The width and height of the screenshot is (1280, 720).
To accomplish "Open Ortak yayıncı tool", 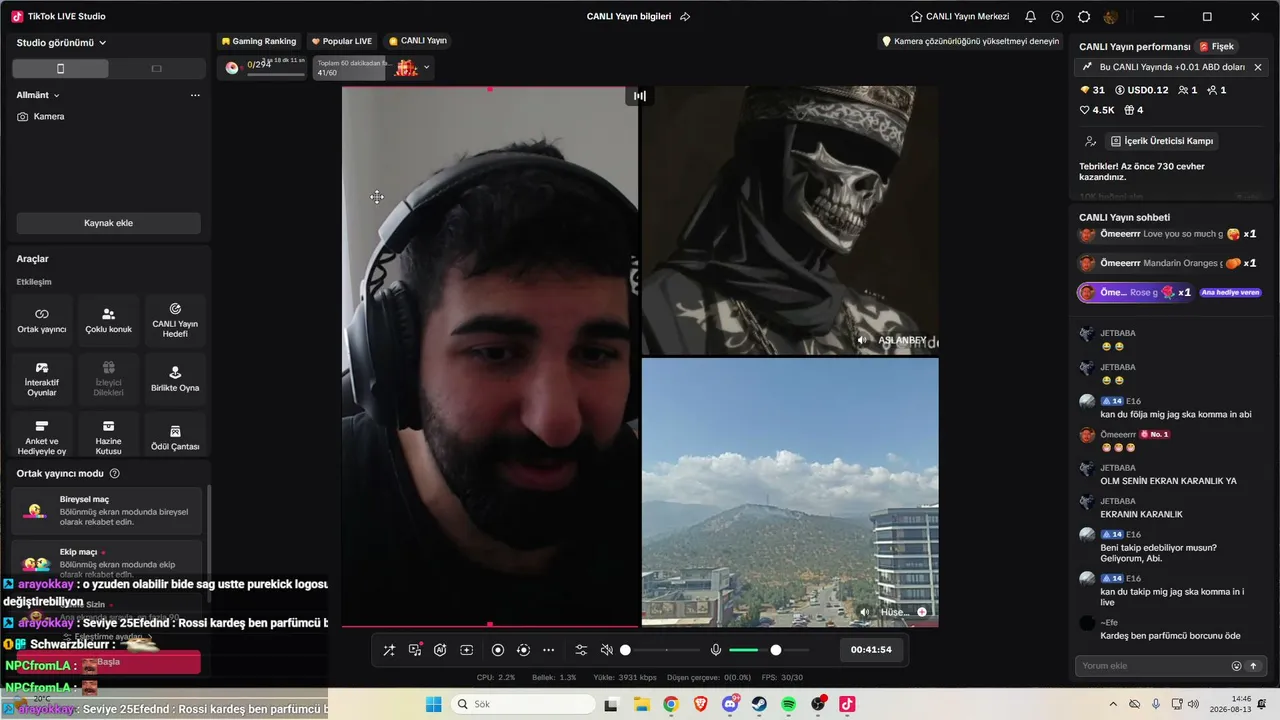I will click(x=42, y=321).
